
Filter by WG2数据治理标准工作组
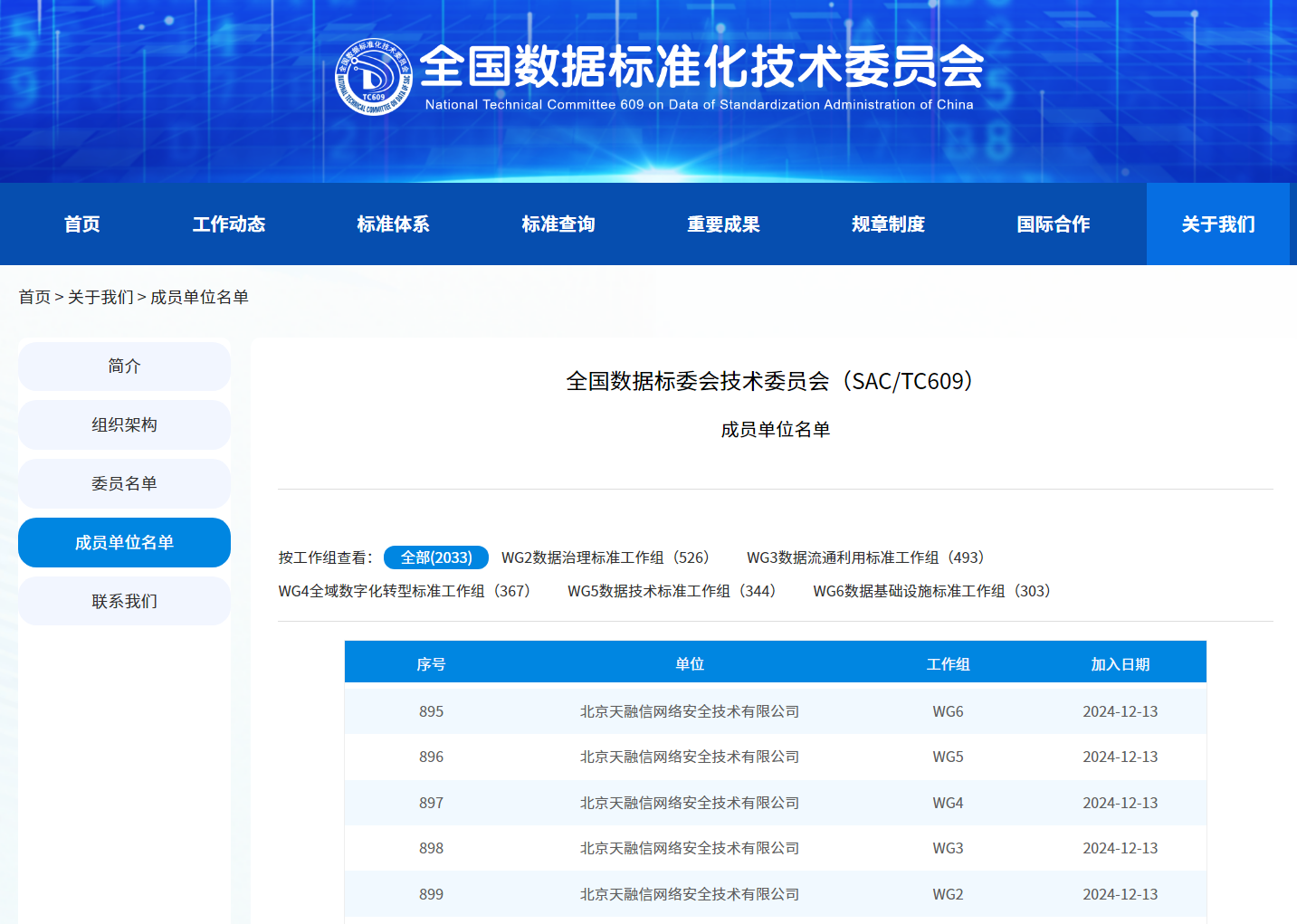point(606,558)
